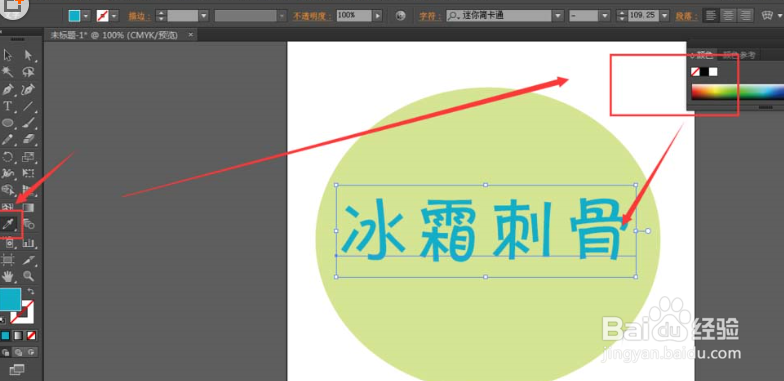Image resolution: width=784 pixels, height=381 pixels.
Task: Open stroke color dropdown in control bar
Action: (114, 16)
